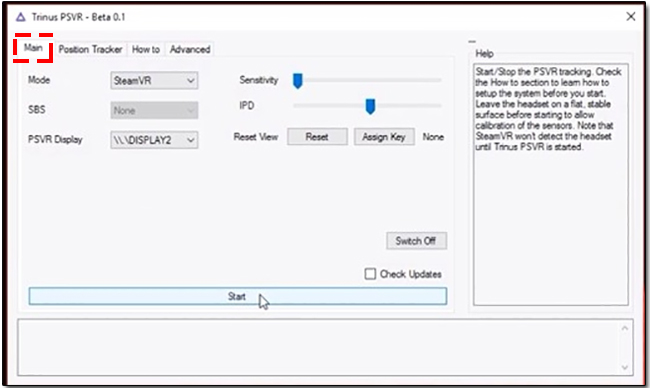This screenshot has height=388, width=650.
Task: Open the Mode dropdown showing SteamVR
Action: coord(154,80)
